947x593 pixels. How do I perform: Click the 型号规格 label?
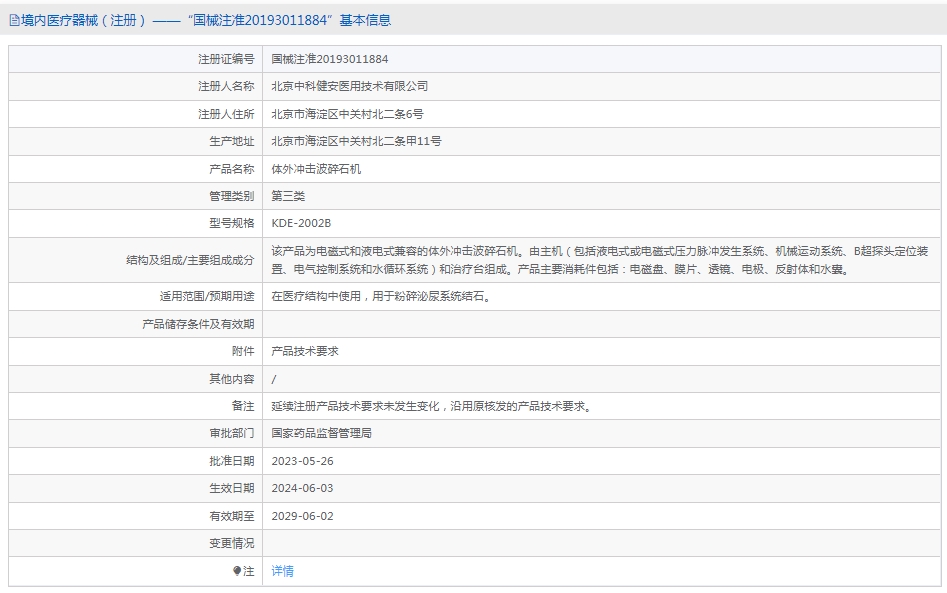coord(232,223)
